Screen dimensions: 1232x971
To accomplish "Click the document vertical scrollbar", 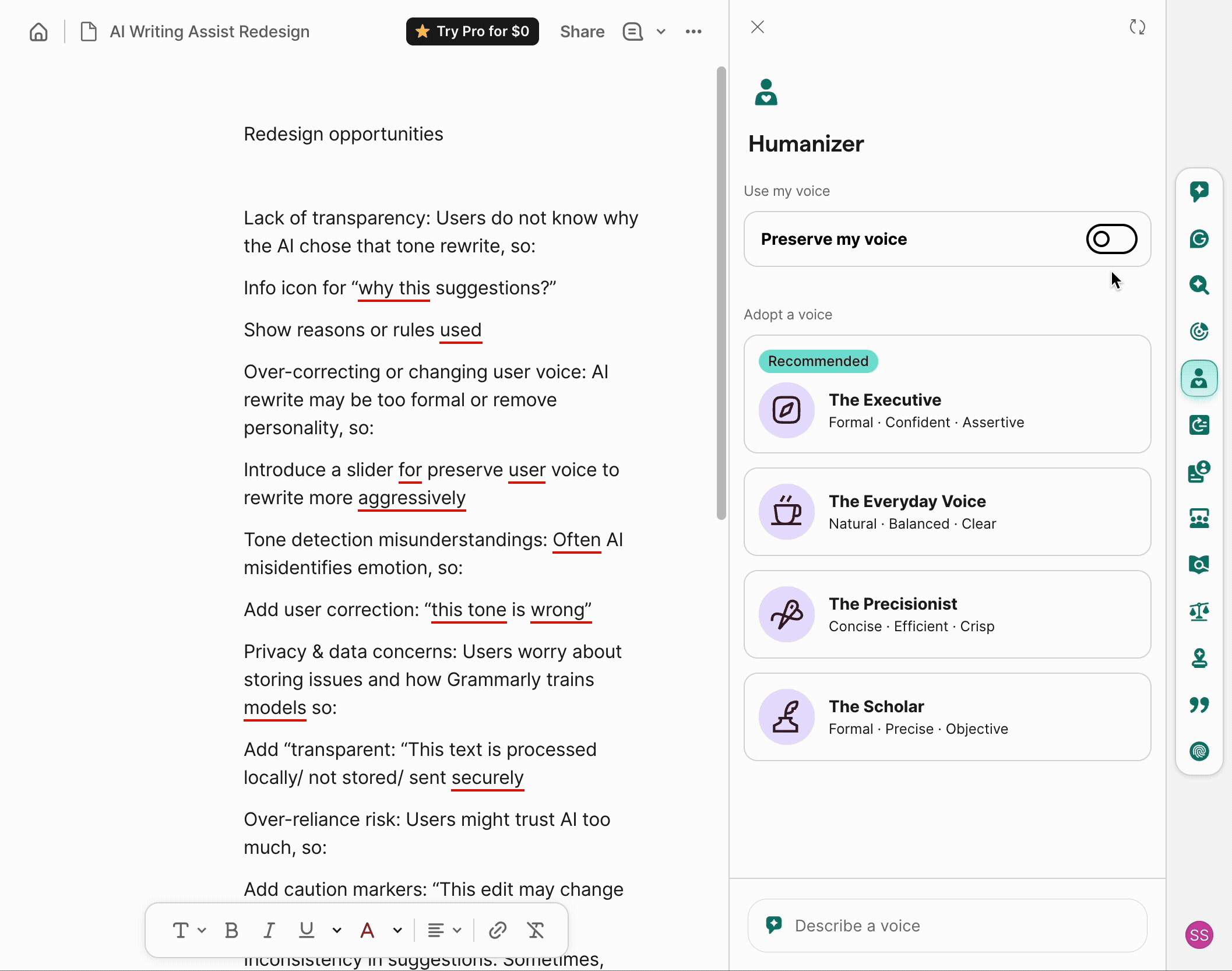I will pyautogui.click(x=721, y=293).
